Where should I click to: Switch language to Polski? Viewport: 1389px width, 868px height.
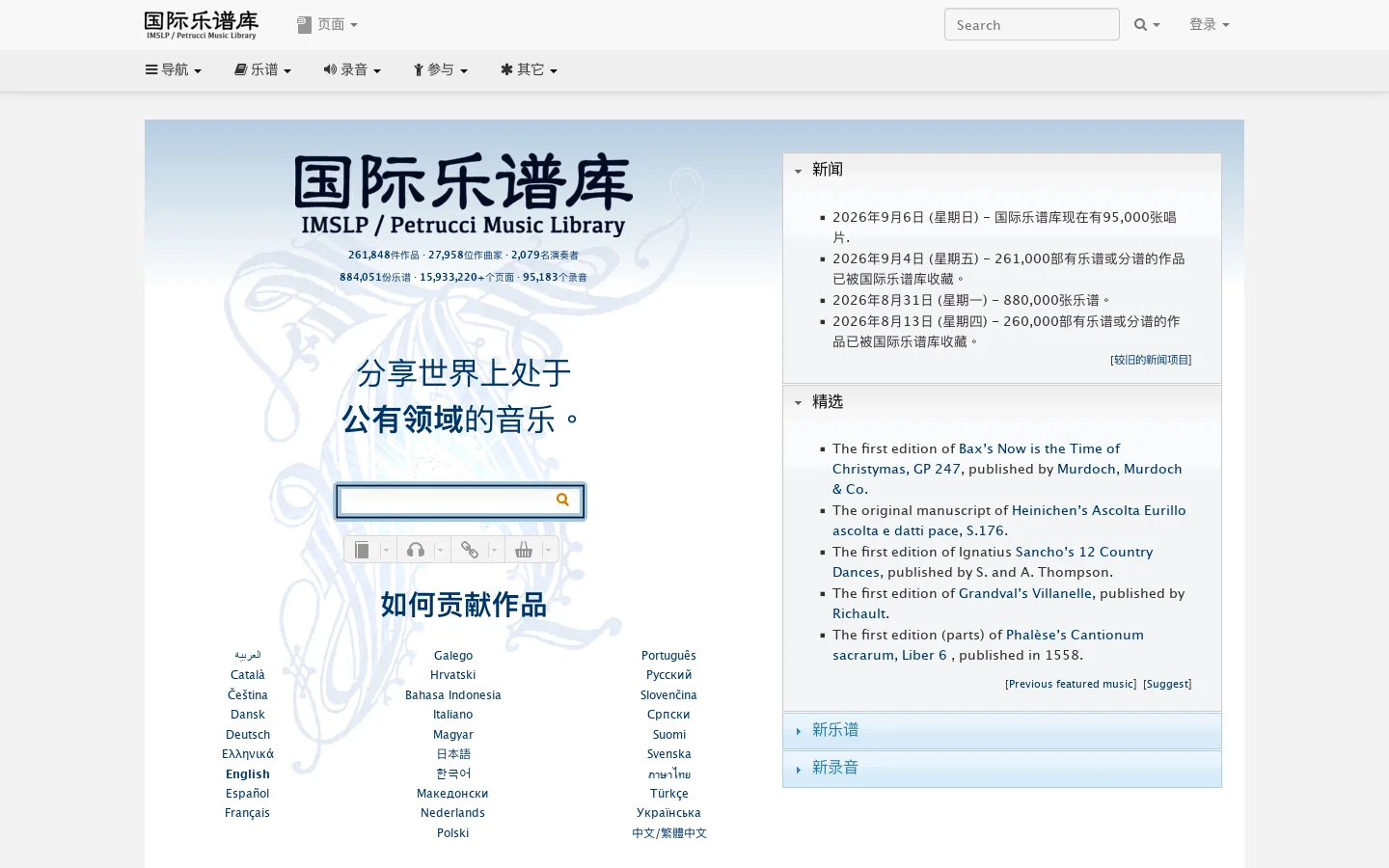click(x=453, y=833)
